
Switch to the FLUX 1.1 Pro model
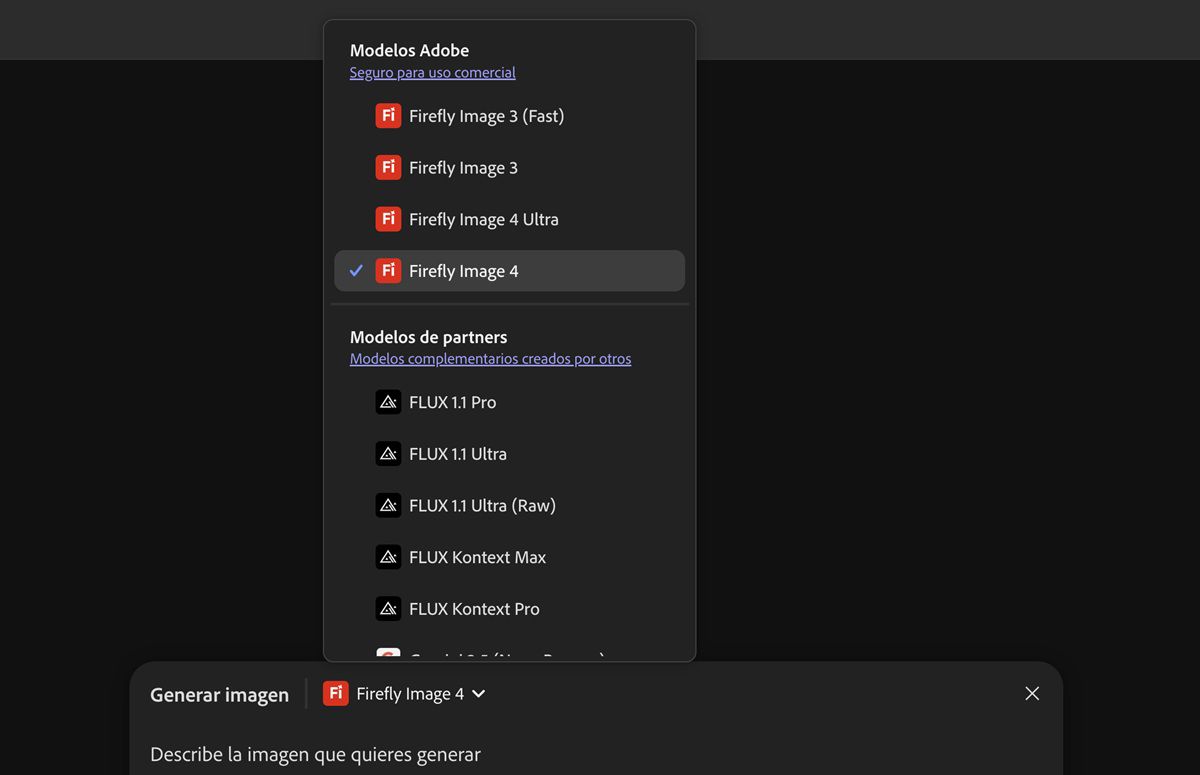tap(453, 402)
